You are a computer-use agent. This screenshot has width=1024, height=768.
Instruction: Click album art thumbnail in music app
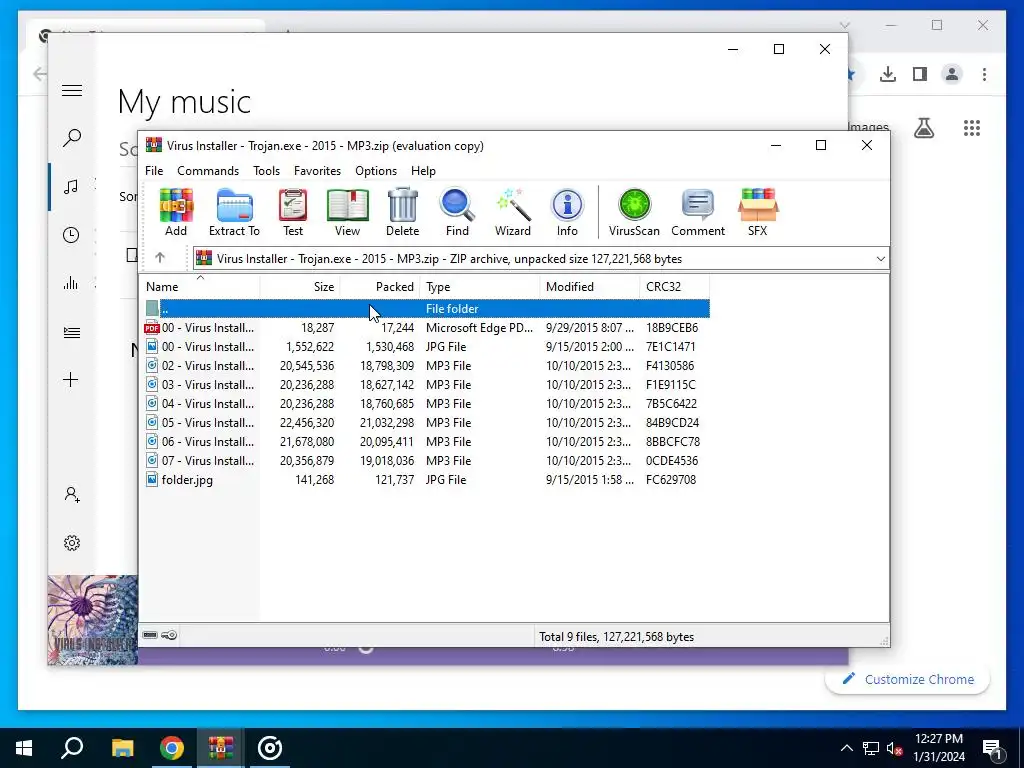coord(93,620)
